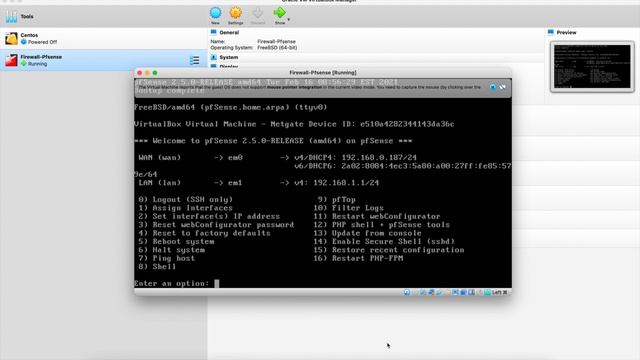Viewport: 640px width, 360px height.
Task: Click the LAN address 192.168.1.1/24
Action: [x=346, y=182]
